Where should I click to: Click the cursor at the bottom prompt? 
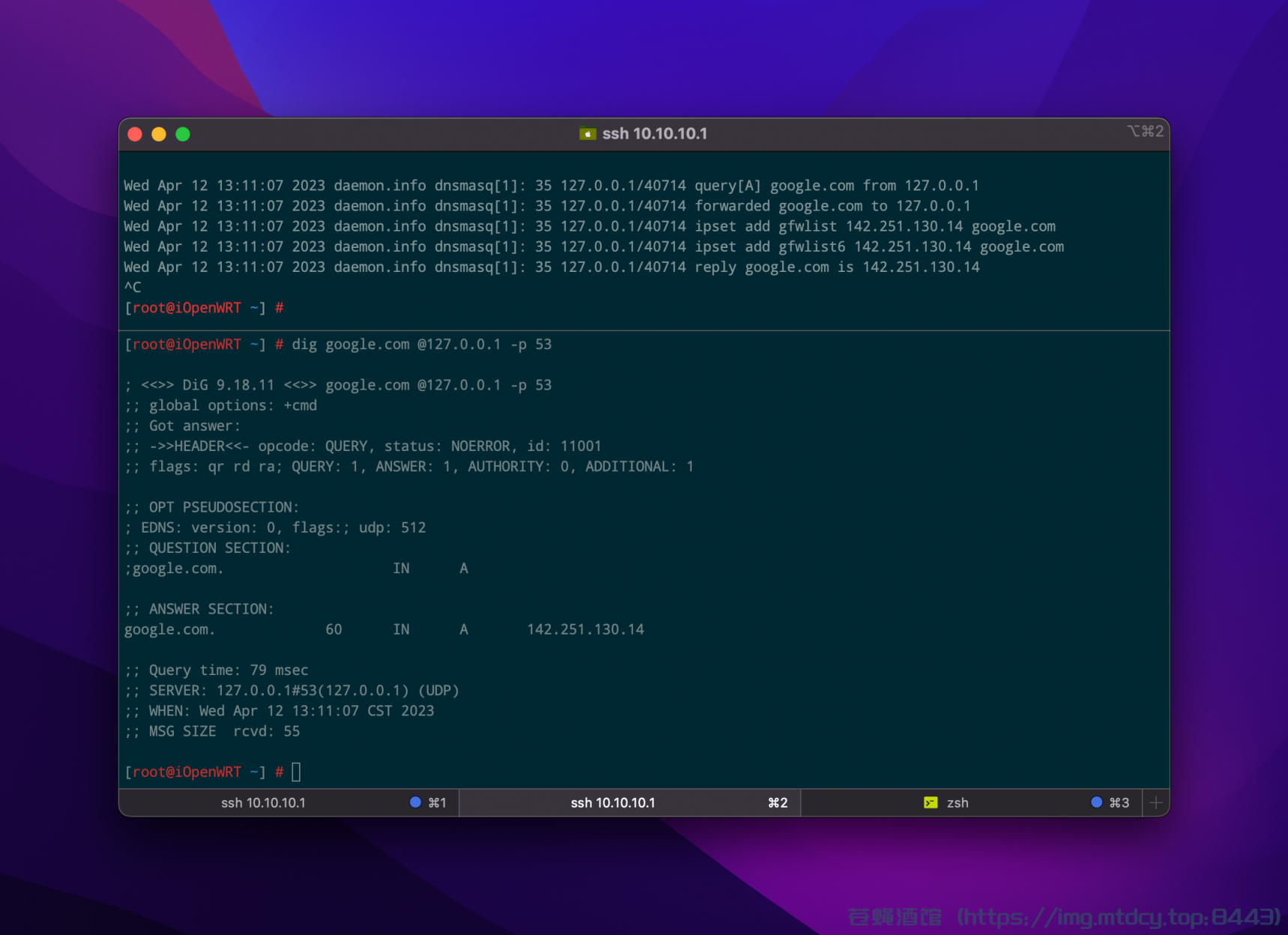(x=296, y=772)
